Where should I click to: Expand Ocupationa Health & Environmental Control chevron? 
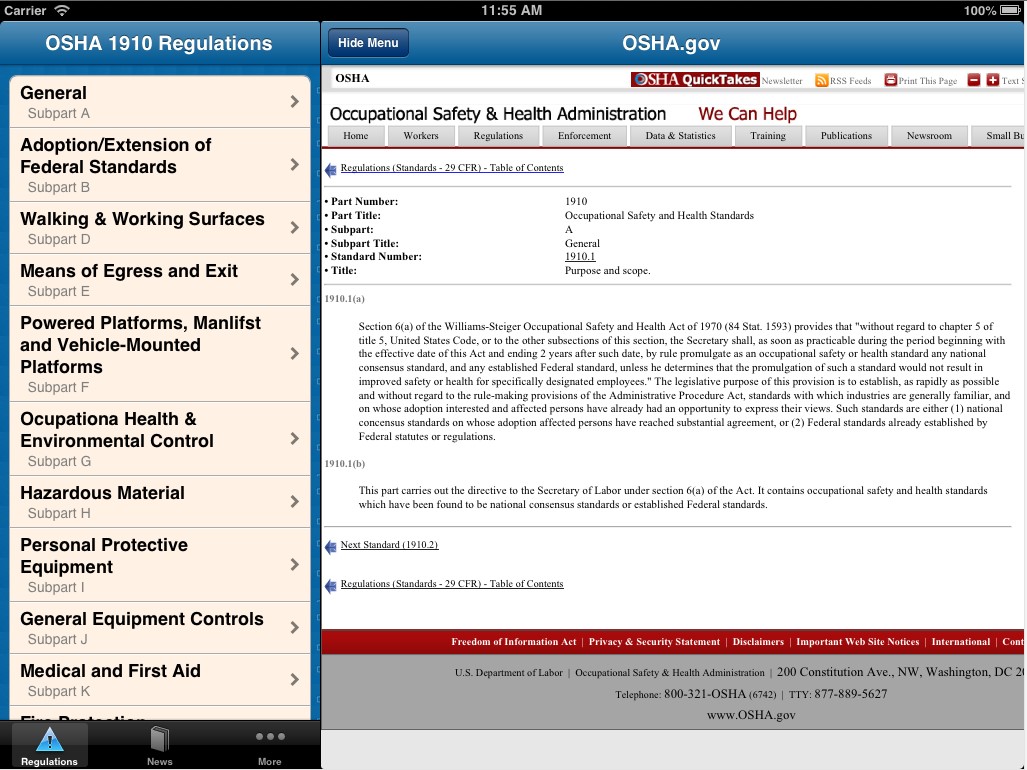(x=295, y=439)
